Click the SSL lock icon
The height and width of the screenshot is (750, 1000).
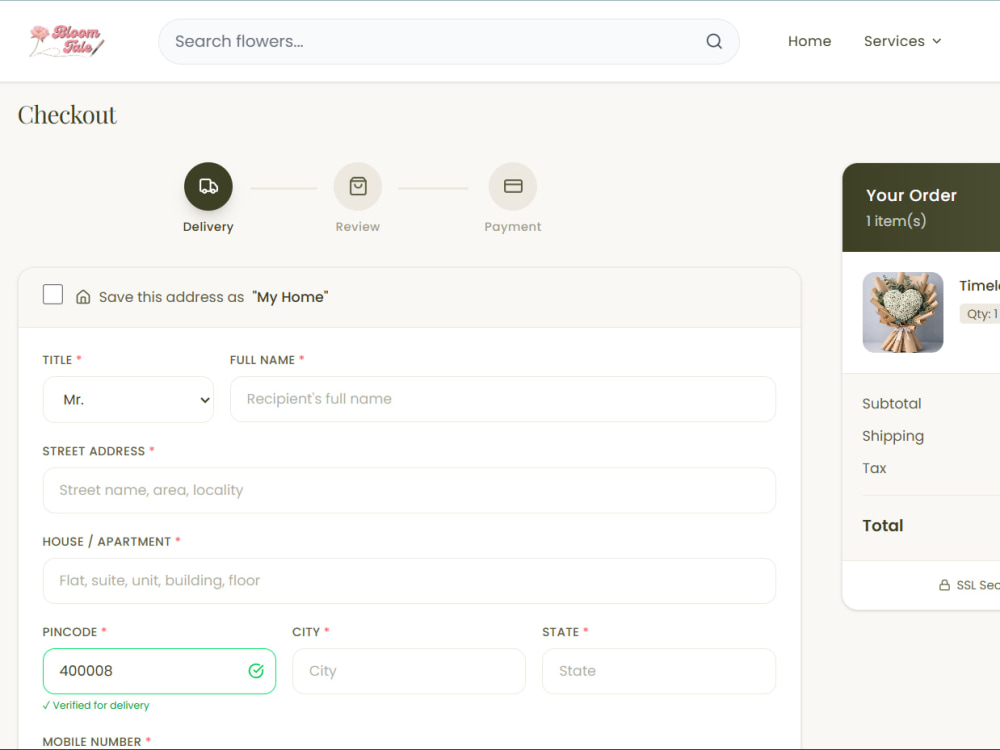click(x=945, y=585)
